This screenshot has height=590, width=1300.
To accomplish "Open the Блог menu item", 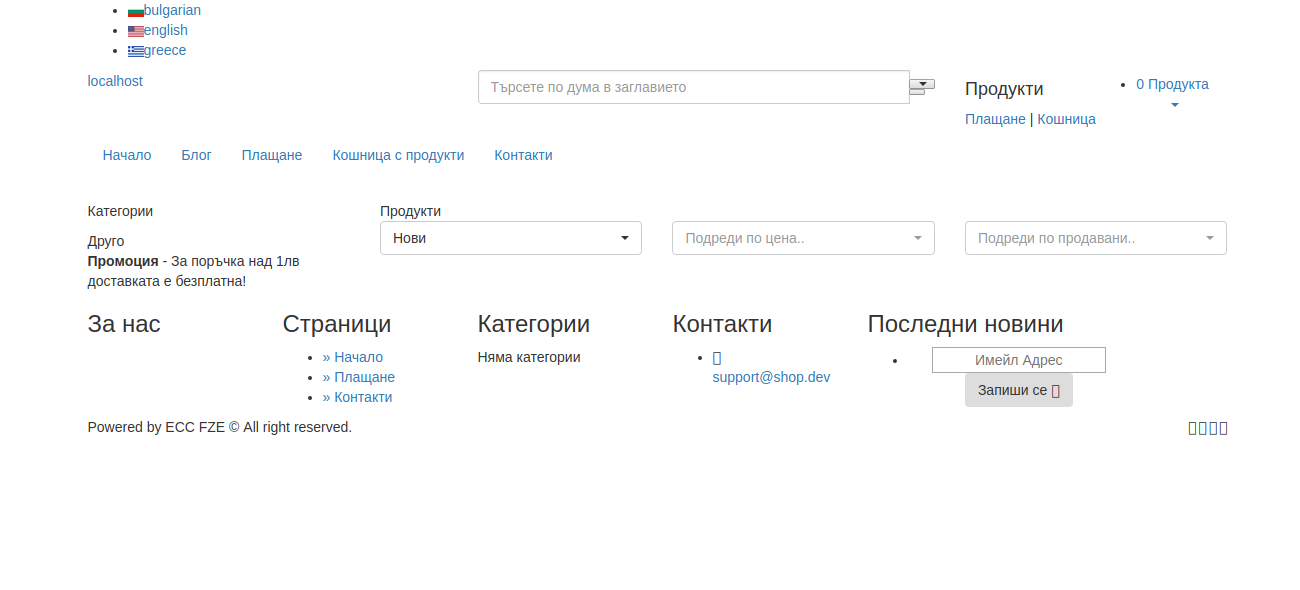I will coord(196,155).
